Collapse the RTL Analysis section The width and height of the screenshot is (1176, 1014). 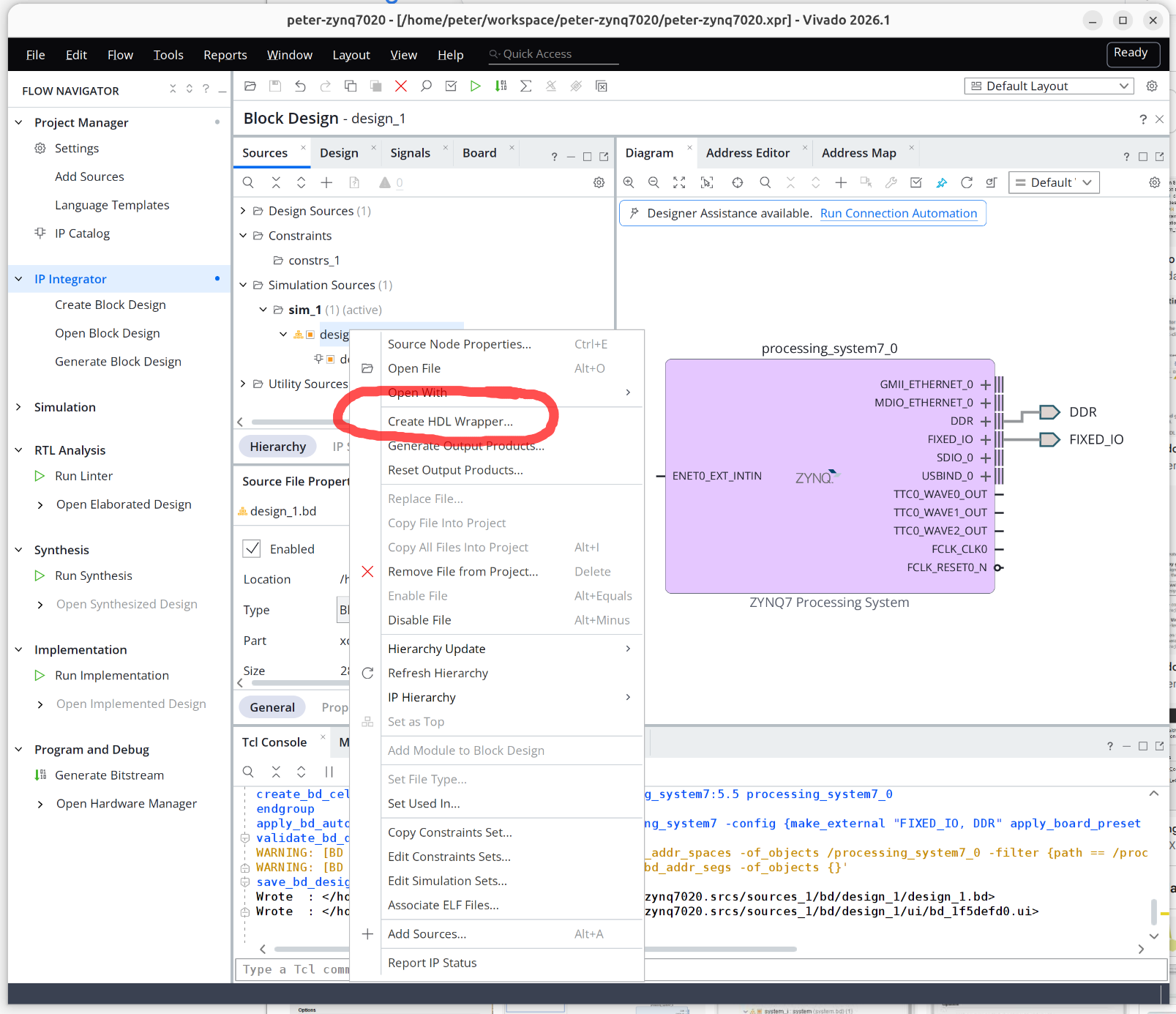click(18, 450)
